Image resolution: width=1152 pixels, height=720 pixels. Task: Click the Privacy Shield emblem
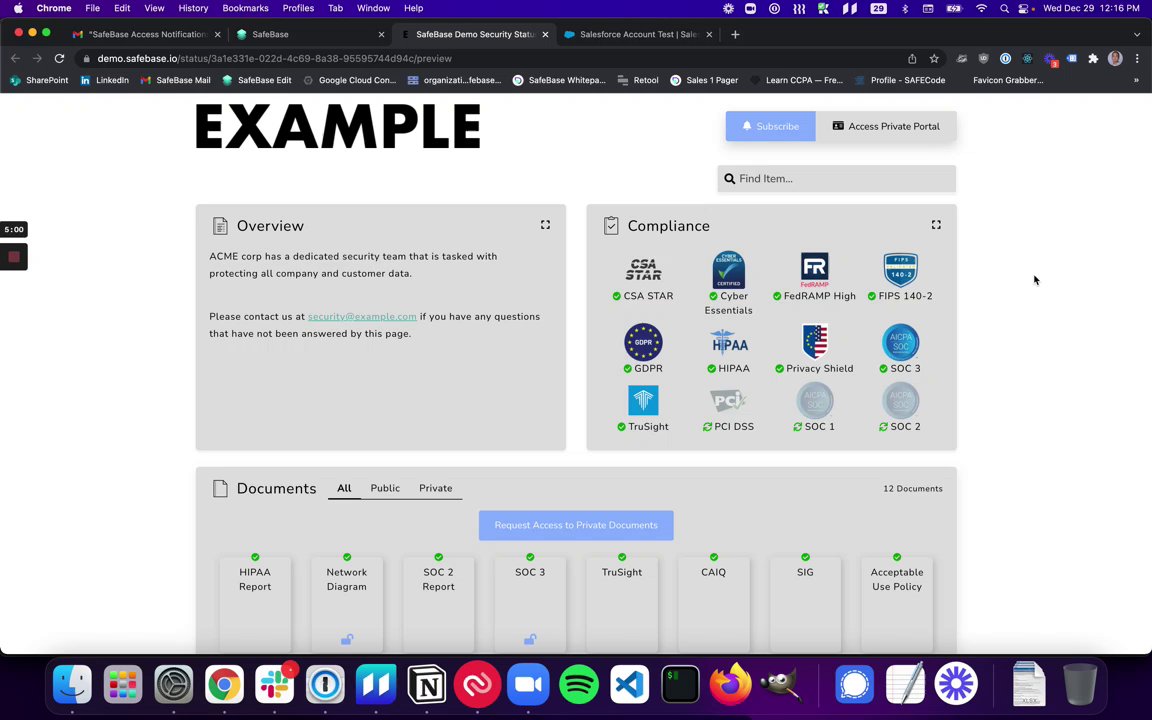[814, 342]
